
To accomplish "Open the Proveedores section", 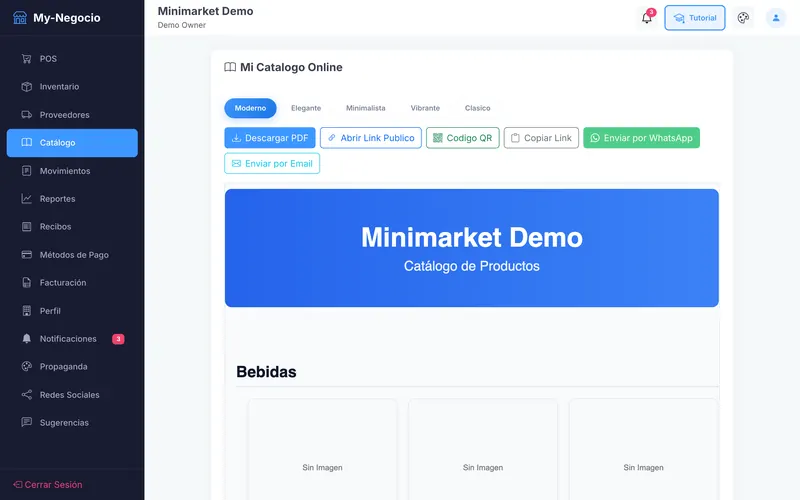I will click(72, 115).
